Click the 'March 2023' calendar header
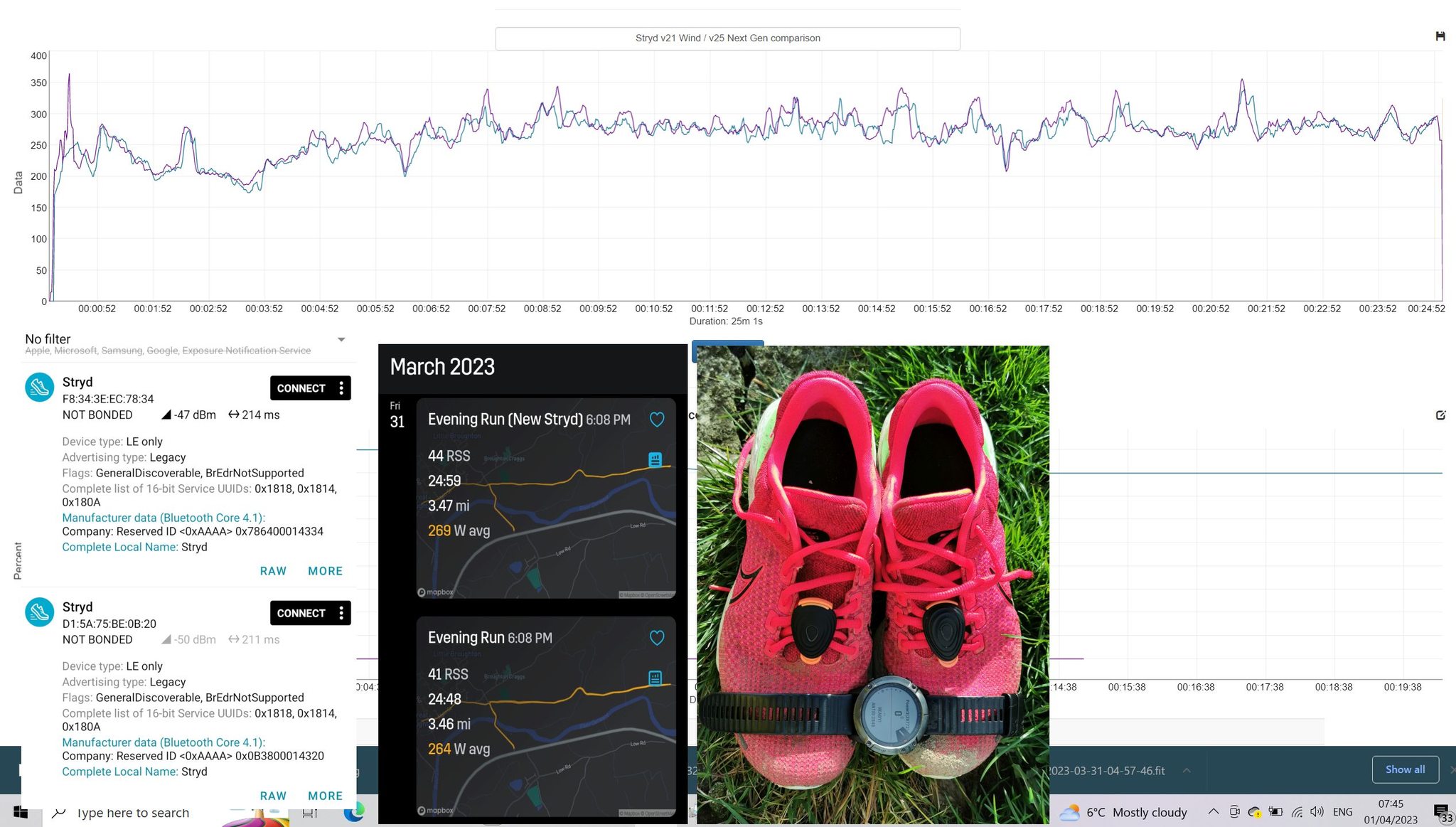The height and width of the screenshot is (827, 1456). [442, 367]
